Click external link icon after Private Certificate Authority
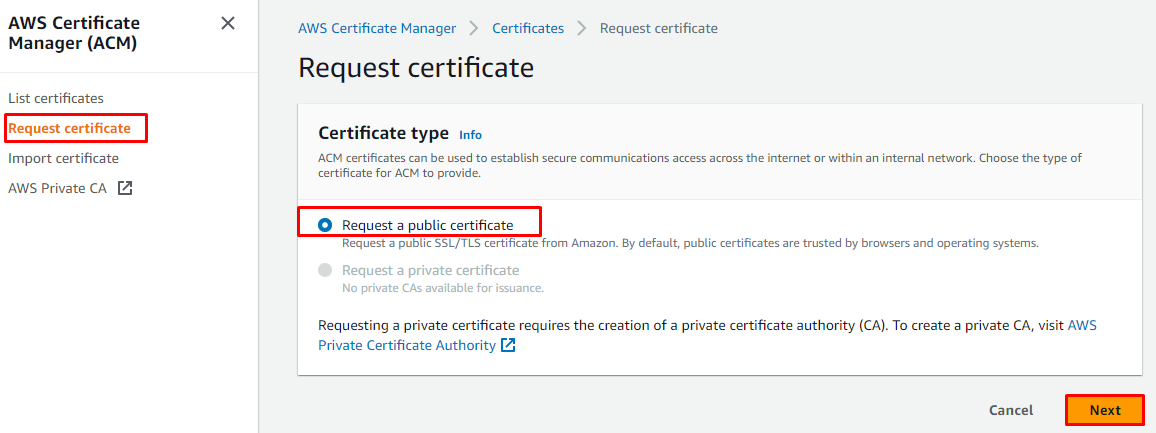Screen dimensions: 1156x433 tap(508, 345)
